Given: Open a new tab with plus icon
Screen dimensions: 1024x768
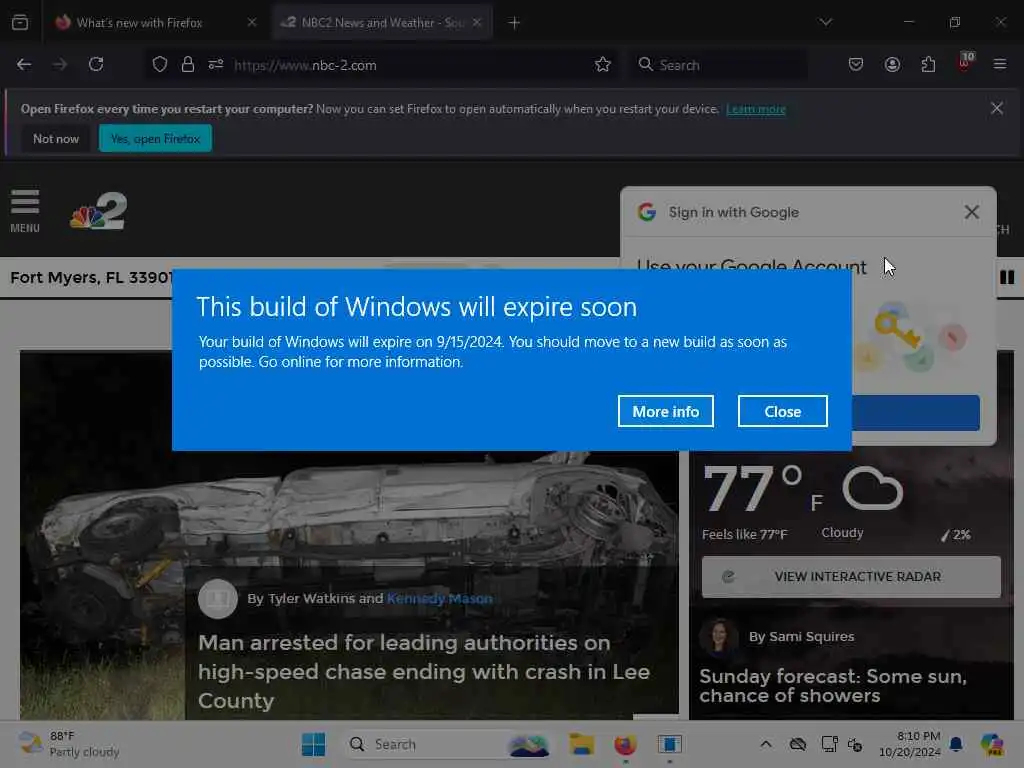Looking at the screenshot, I should 514,23.
